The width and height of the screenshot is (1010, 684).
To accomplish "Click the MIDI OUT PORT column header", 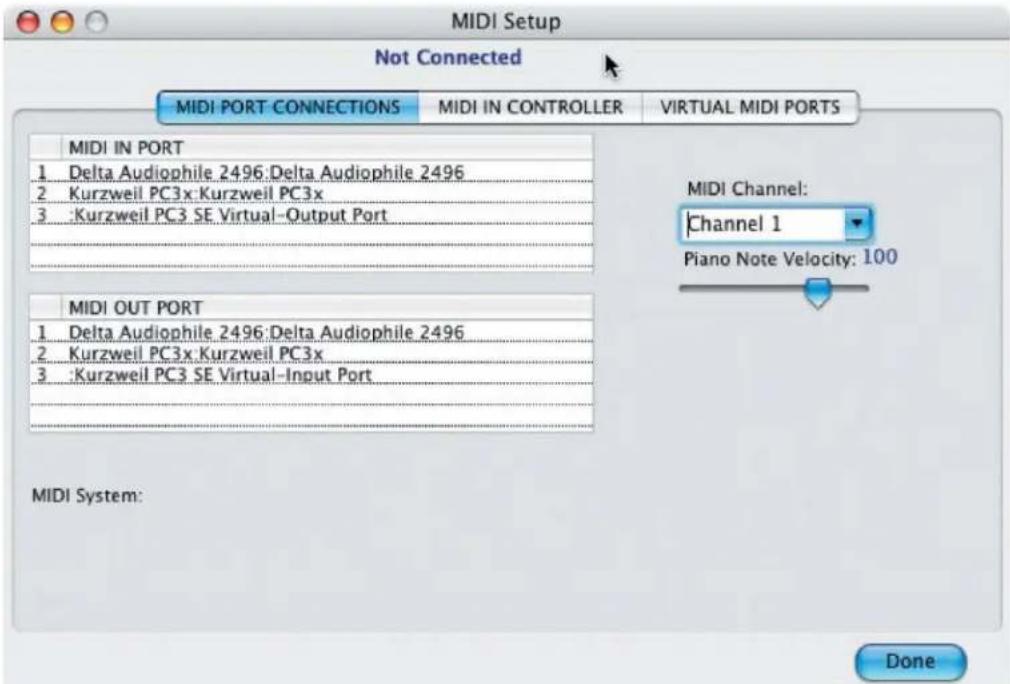I will coord(327,308).
